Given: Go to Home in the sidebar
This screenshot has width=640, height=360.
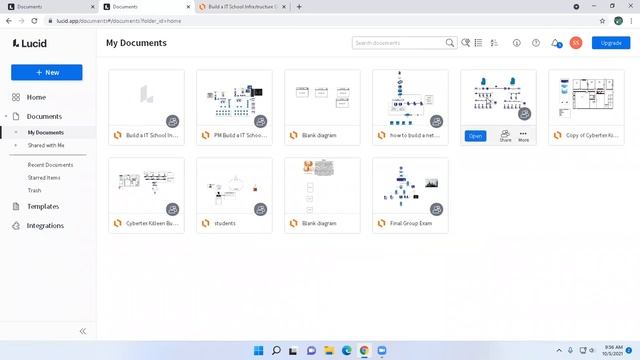Looking at the screenshot, I should pyautogui.click(x=36, y=97).
